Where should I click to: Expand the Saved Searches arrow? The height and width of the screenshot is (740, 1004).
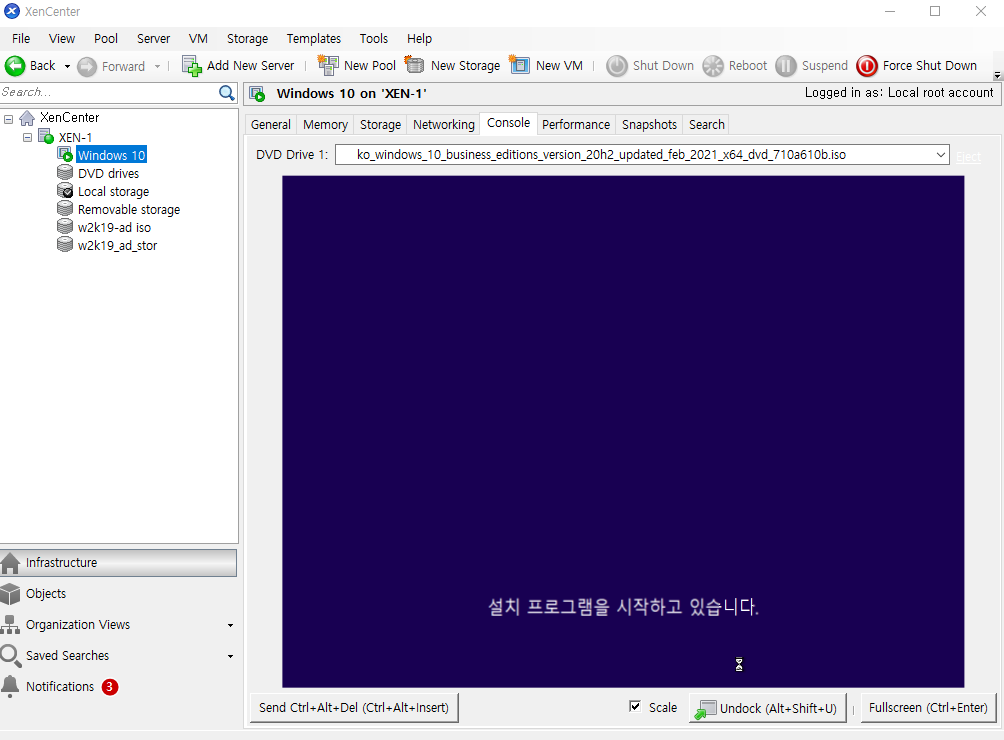click(x=231, y=656)
